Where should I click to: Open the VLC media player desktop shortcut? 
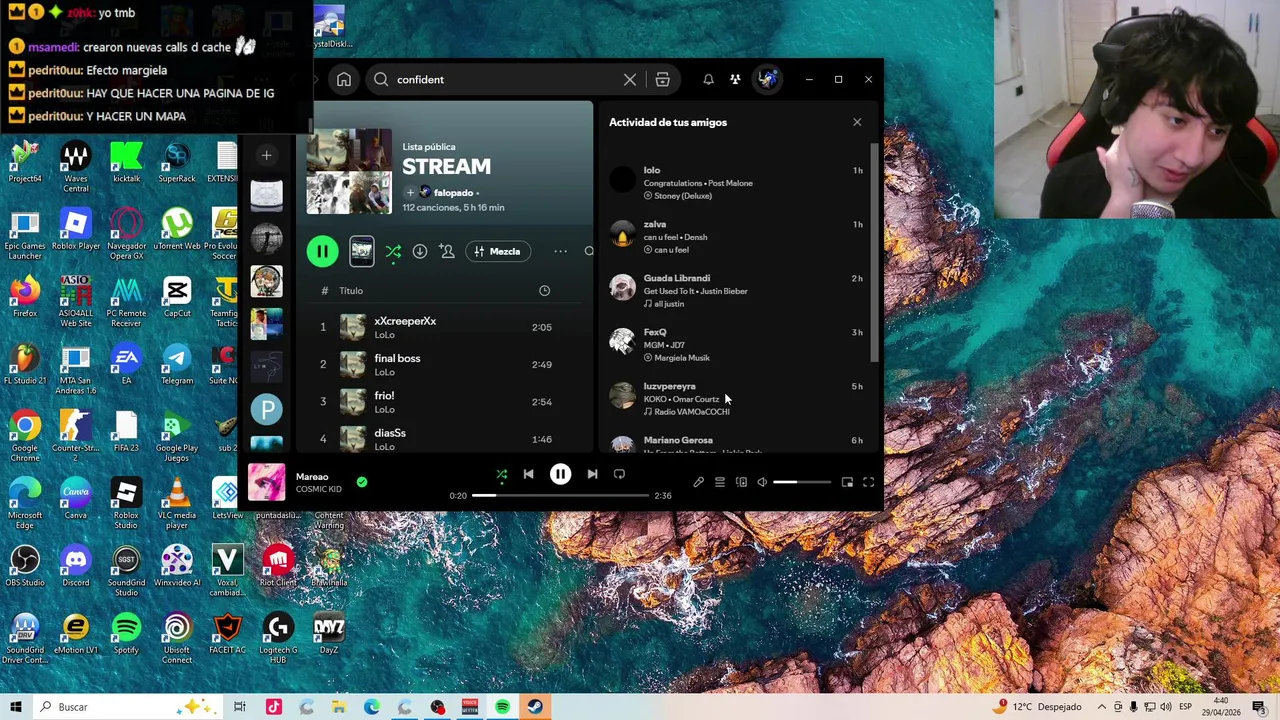[177, 502]
